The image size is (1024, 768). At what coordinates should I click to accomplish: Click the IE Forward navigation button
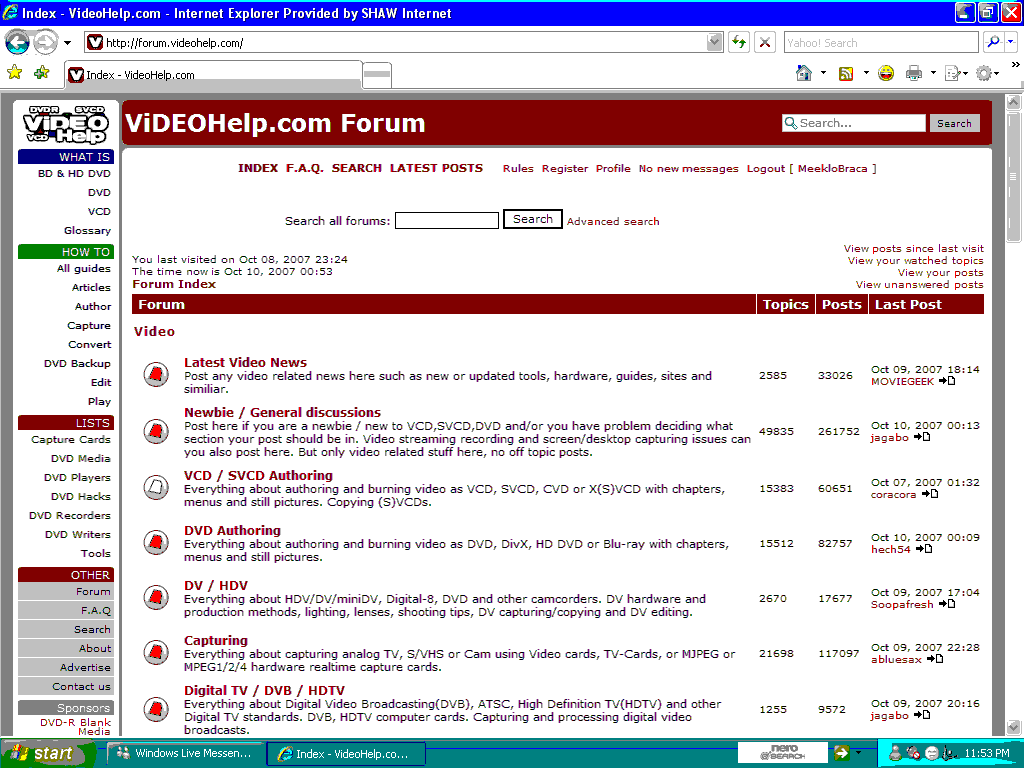pos(45,43)
